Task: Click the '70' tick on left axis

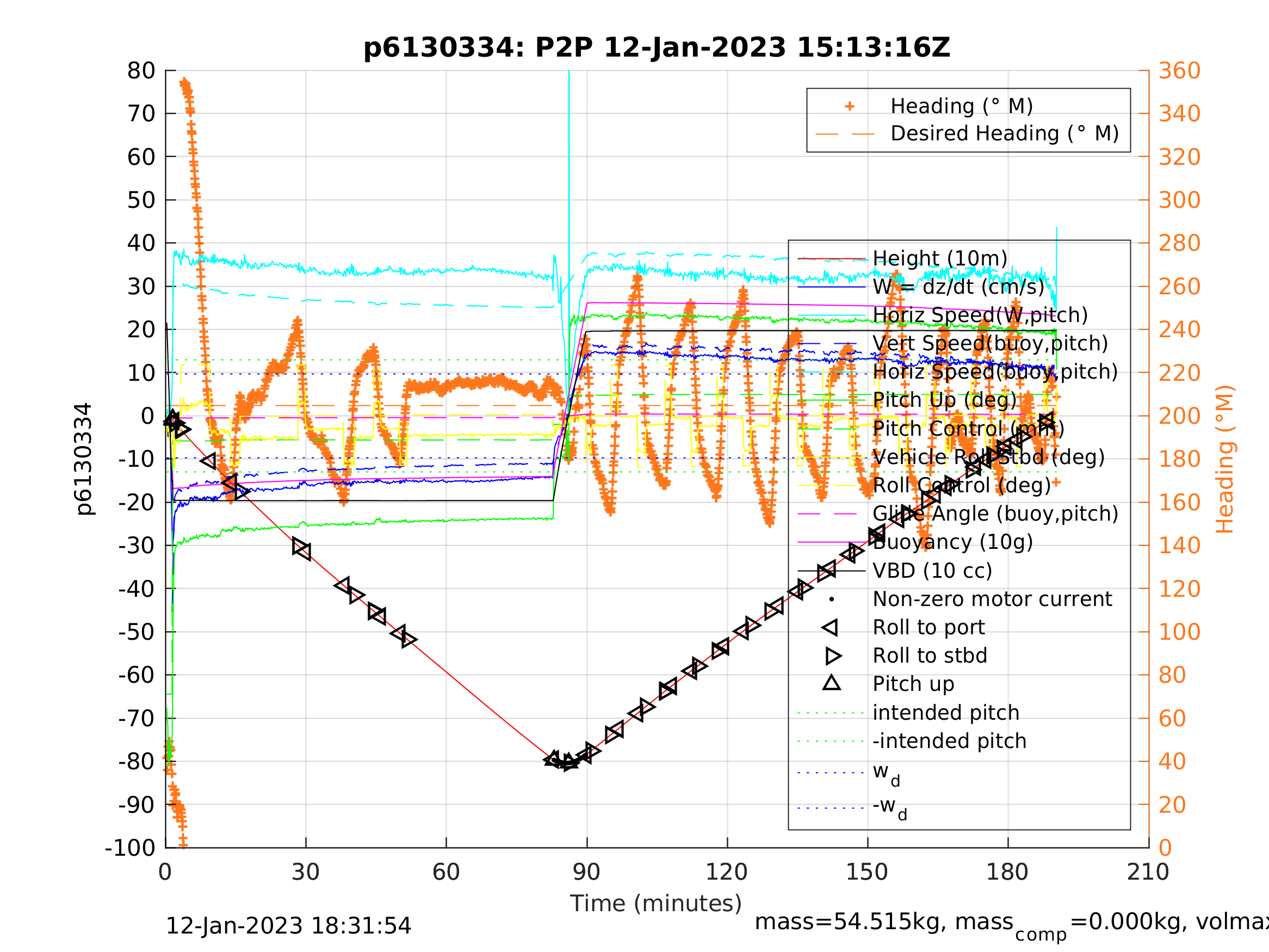Action: click(x=141, y=114)
